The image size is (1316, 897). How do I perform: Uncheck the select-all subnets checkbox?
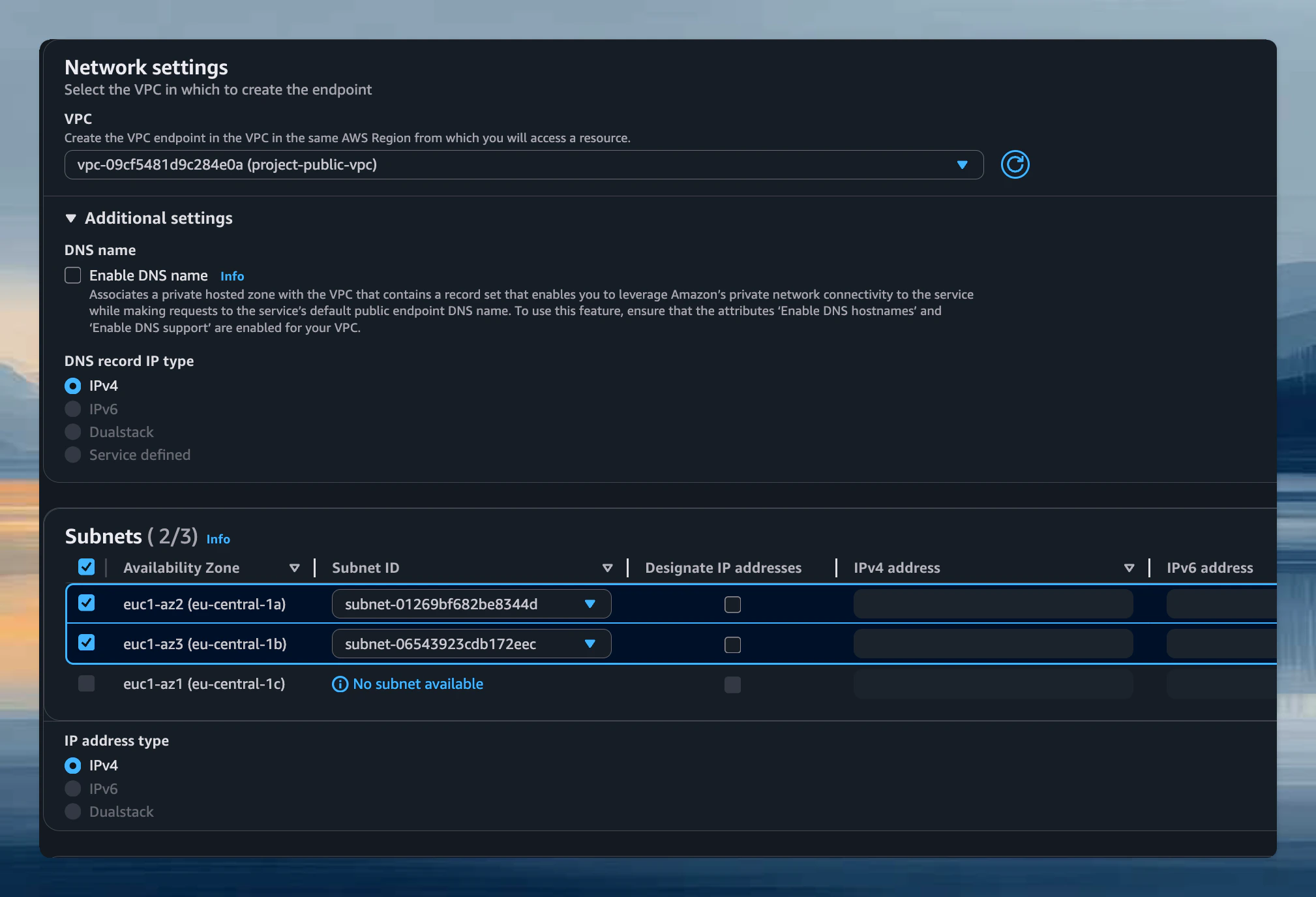pyautogui.click(x=86, y=567)
